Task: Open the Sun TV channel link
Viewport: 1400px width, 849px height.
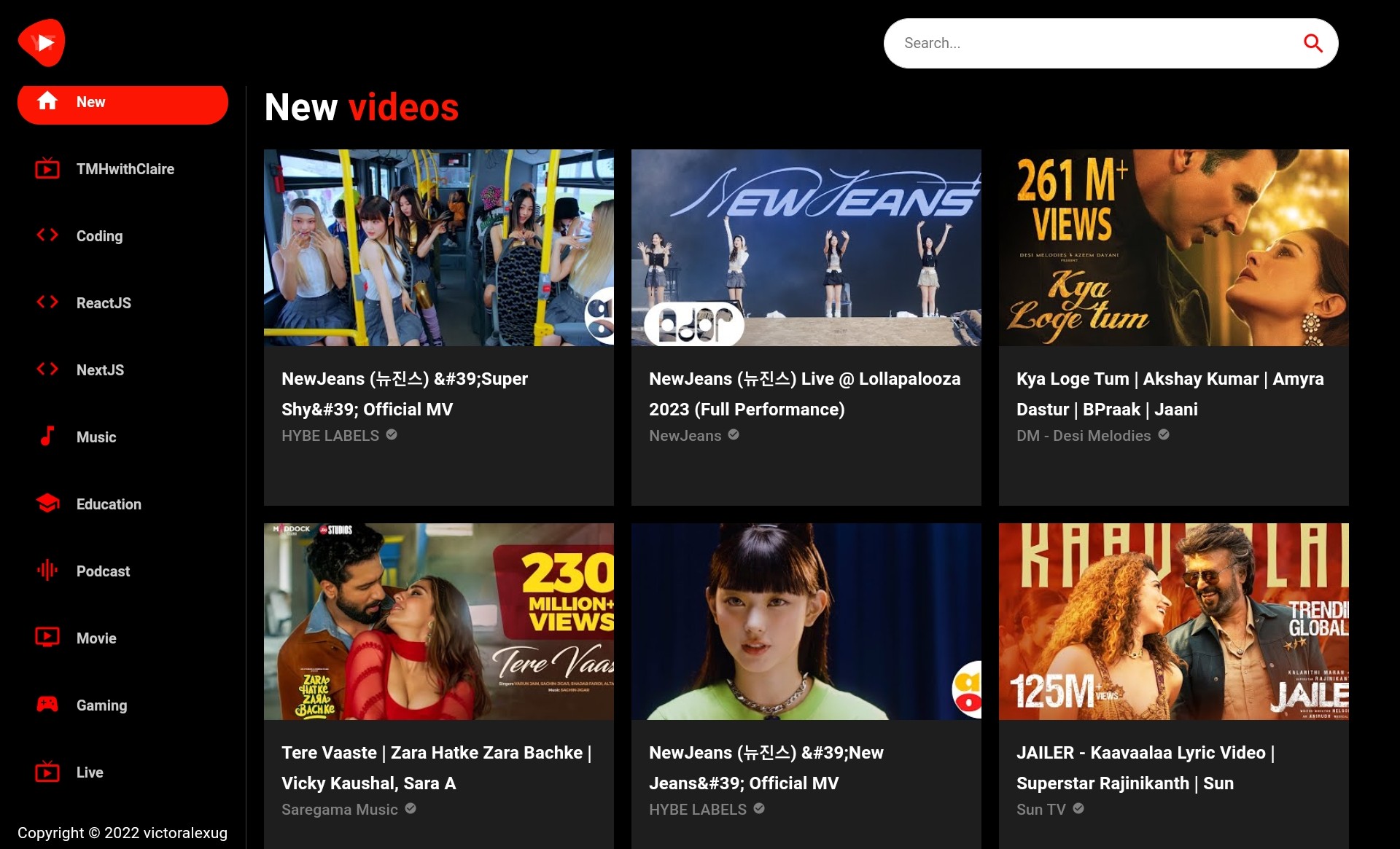Action: 1041,810
